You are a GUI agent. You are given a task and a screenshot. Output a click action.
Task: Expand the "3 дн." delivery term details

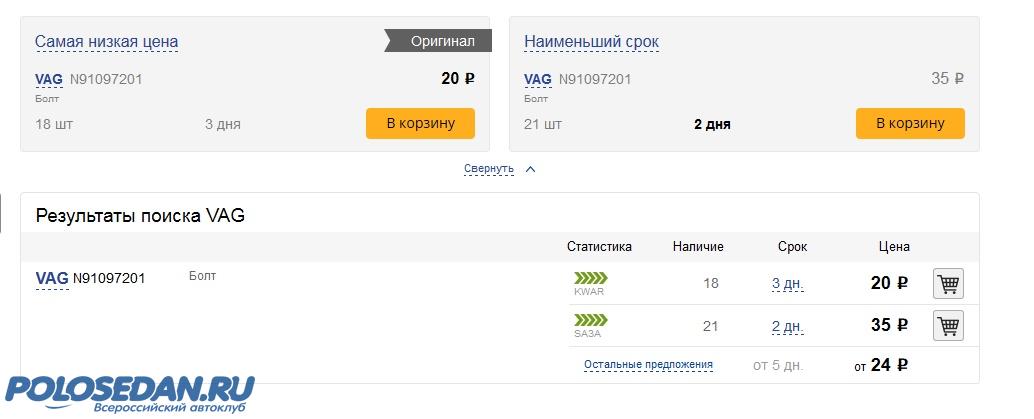tap(787, 284)
